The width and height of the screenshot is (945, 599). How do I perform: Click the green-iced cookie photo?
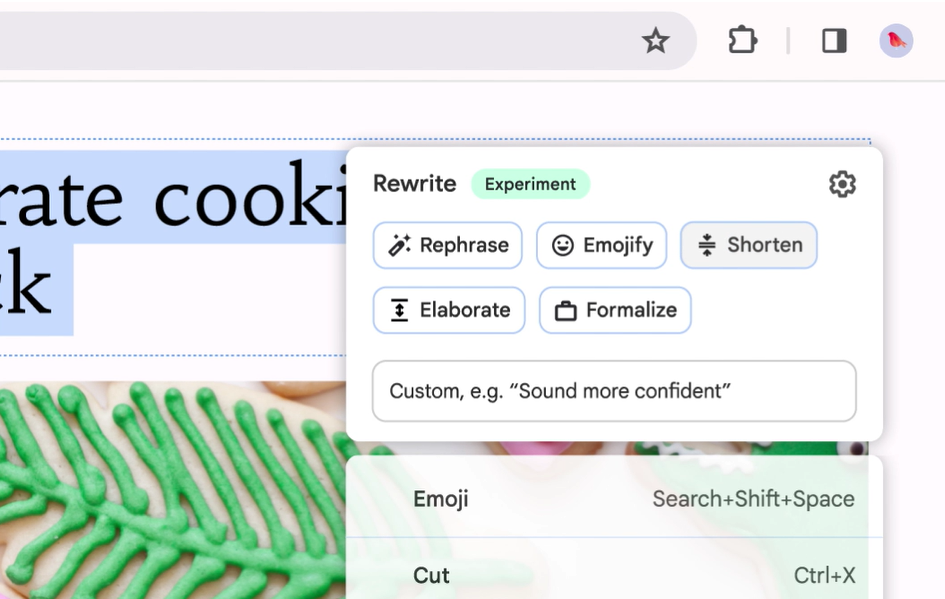pyautogui.click(x=170, y=490)
